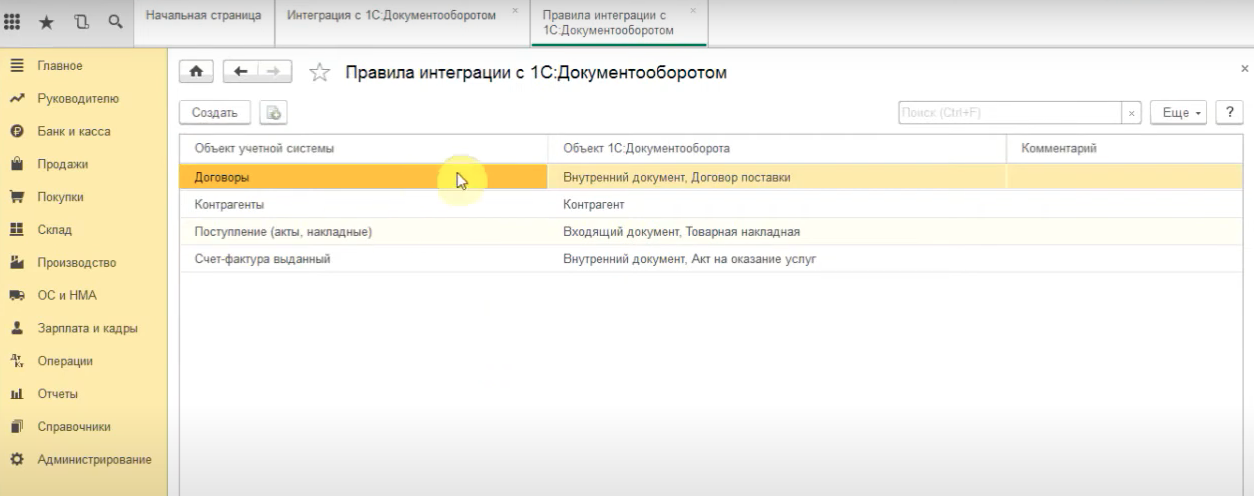Open global search magnifier icon
Viewport: 1254px width, 496px height.
point(116,23)
